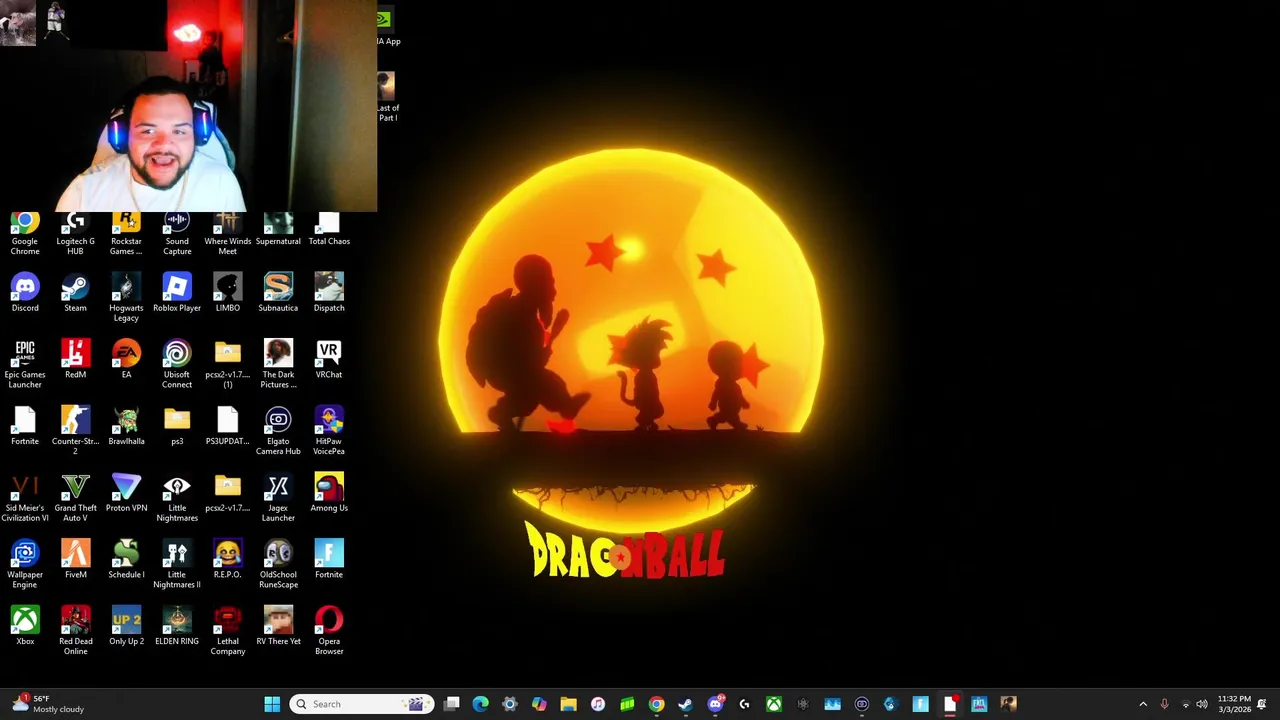Select the Grand Theft Auto V desktop icon

pyautogui.click(x=75, y=498)
